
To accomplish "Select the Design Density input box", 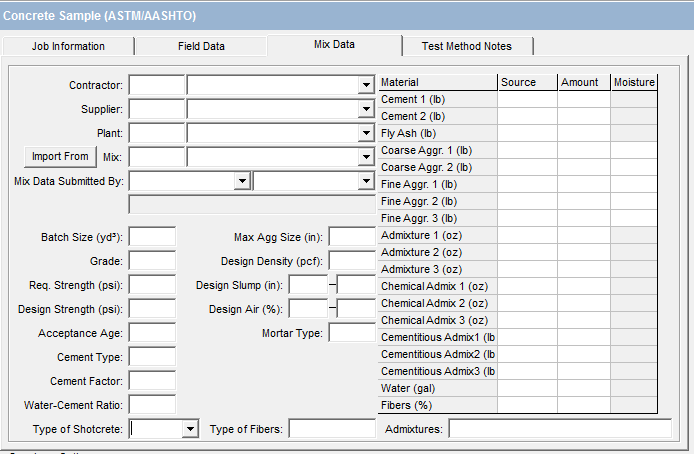I will pyautogui.click(x=351, y=261).
